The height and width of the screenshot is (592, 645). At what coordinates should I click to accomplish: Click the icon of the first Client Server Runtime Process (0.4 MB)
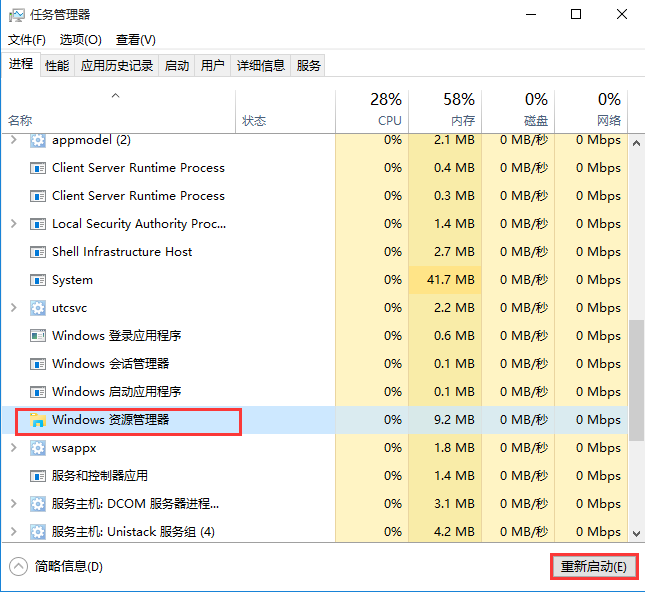(38, 168)
